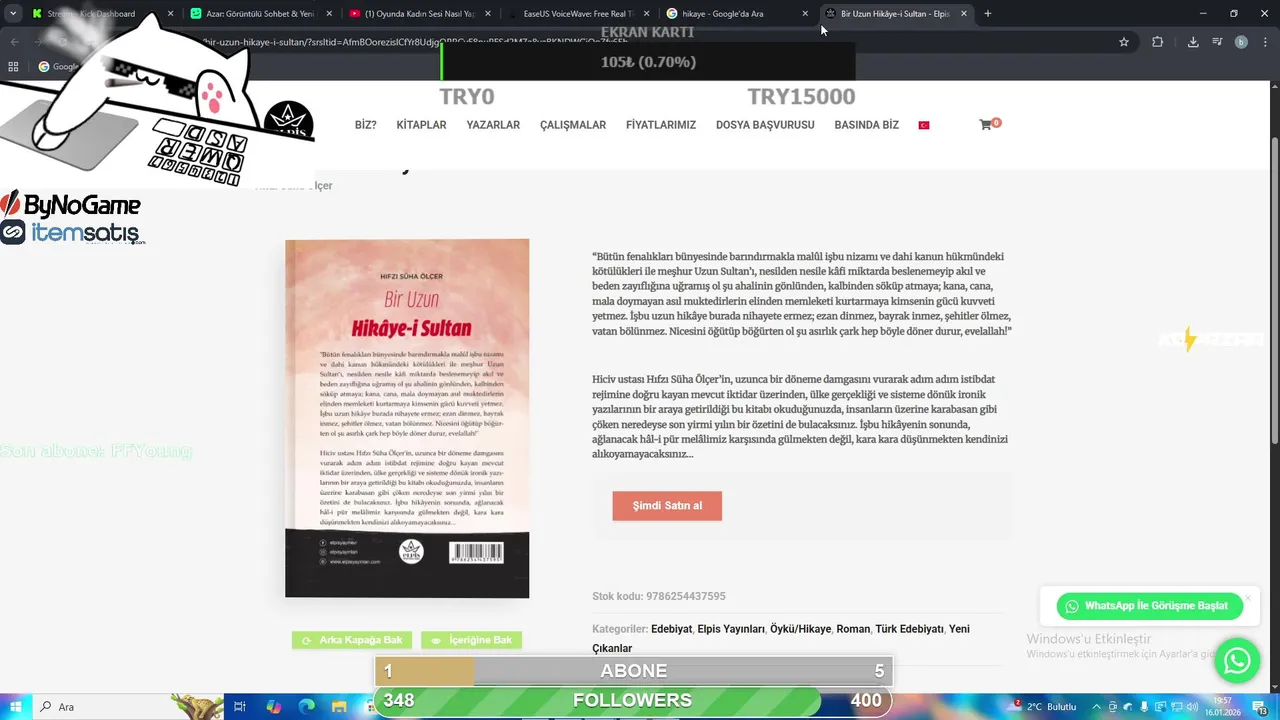This screenshot has height=720, width=1280.
Task: Open the Yeni Çıkanlar category link
Action: pos(781,638)
